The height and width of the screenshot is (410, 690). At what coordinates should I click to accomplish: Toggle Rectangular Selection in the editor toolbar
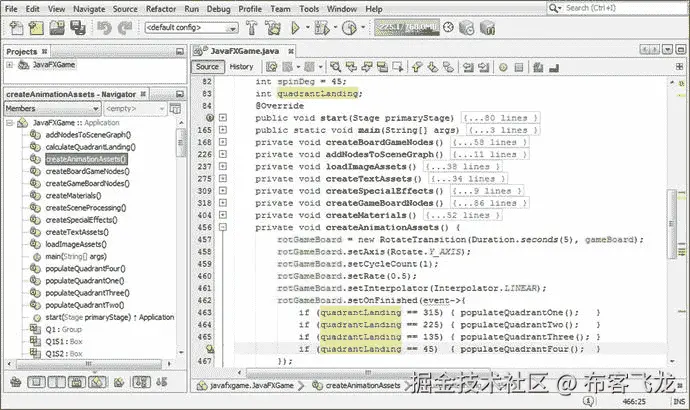pyautogui.click(x=398, y=67)
